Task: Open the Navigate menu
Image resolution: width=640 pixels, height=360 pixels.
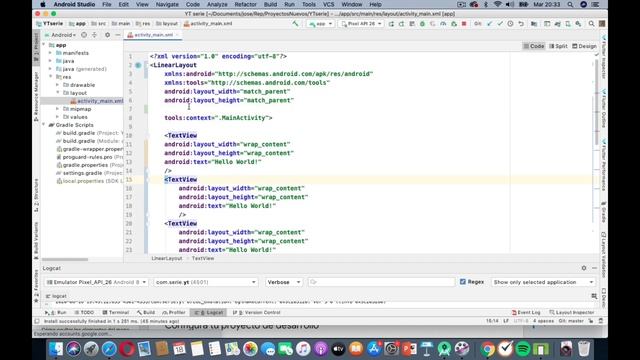Action: tap(167, 4)
